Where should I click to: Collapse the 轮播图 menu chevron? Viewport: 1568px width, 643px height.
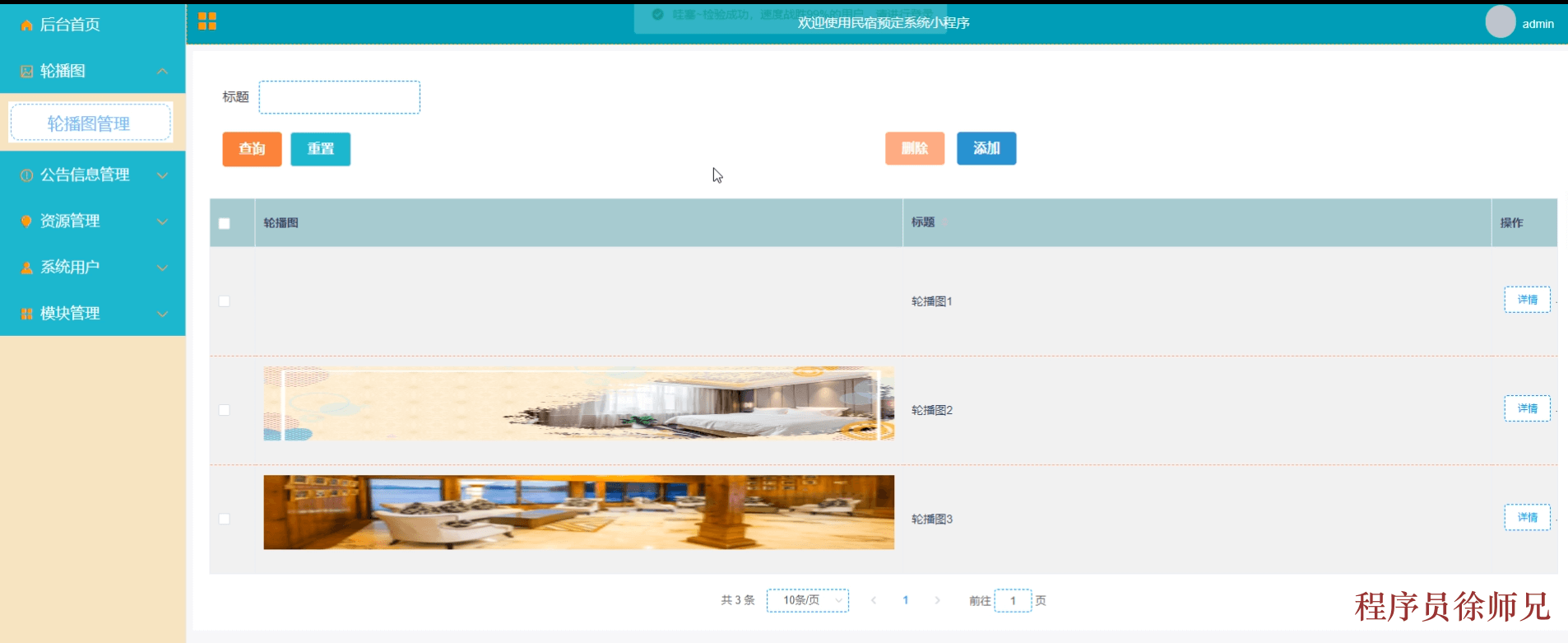coord(163,72)
